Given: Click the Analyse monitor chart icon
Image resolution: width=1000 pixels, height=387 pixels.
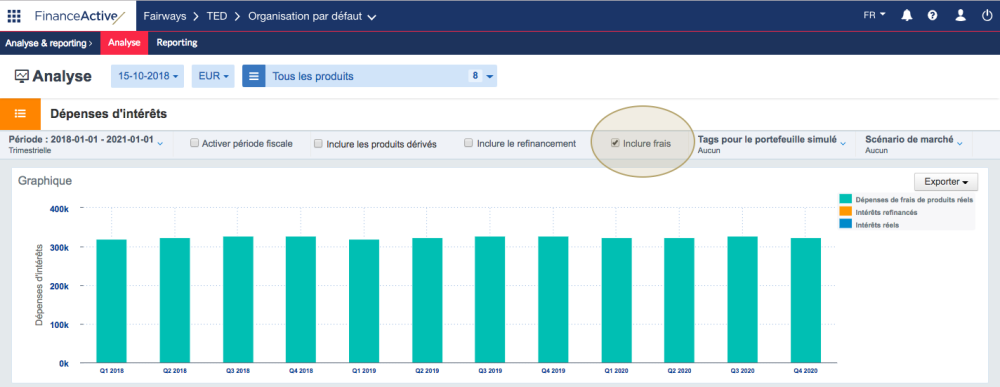Looking at the screenshot, I should click(x=22, y=77).
